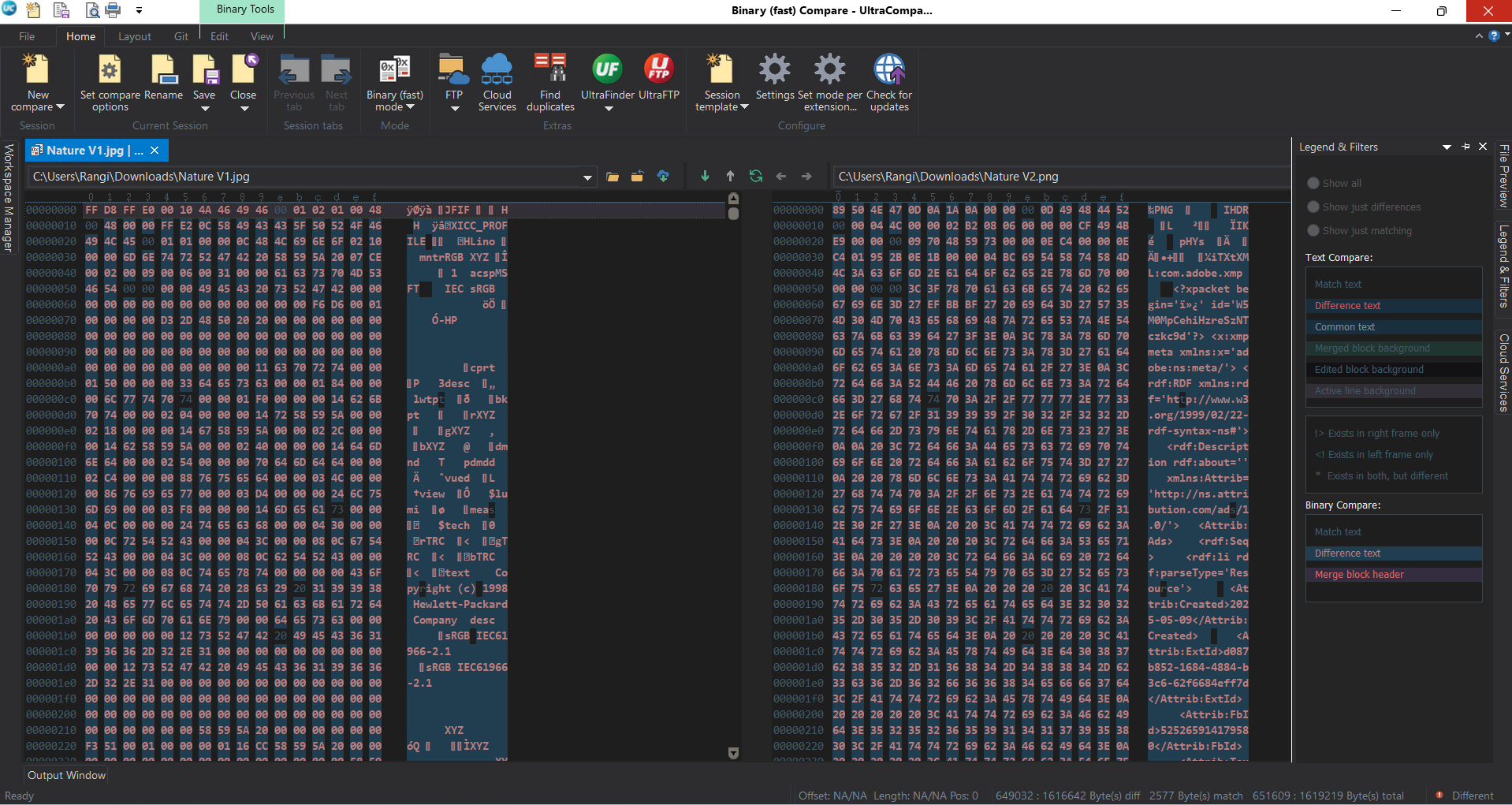Open Cloud Services side tab
The image size is (1512, 805).
(x=1504, y=372)
